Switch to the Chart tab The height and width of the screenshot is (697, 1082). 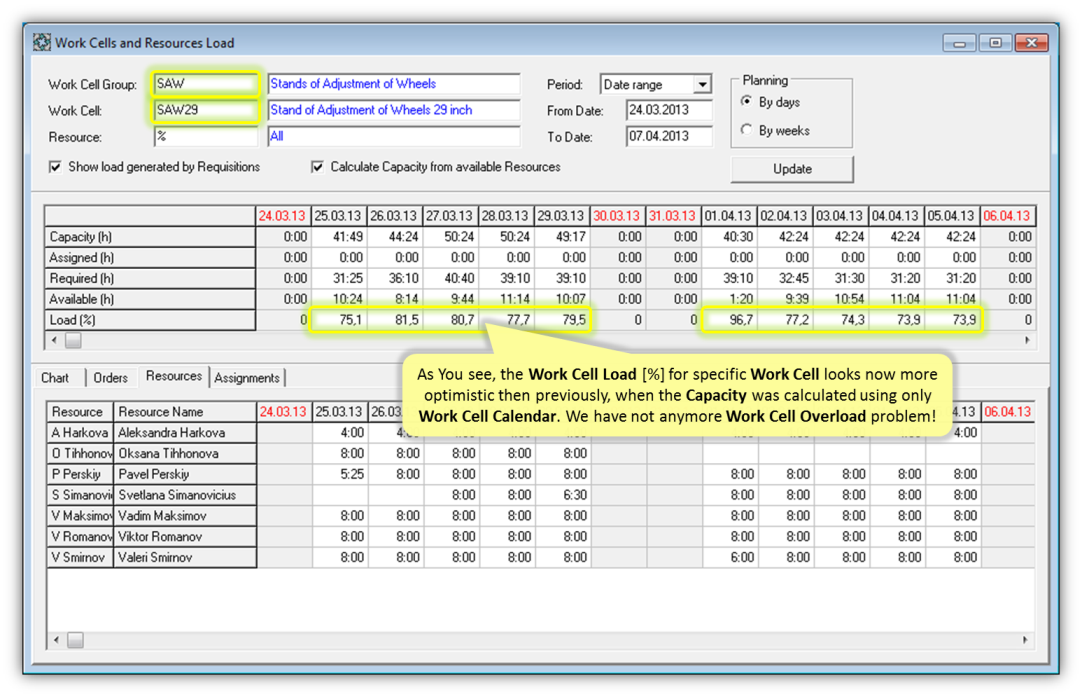point(55,378)
